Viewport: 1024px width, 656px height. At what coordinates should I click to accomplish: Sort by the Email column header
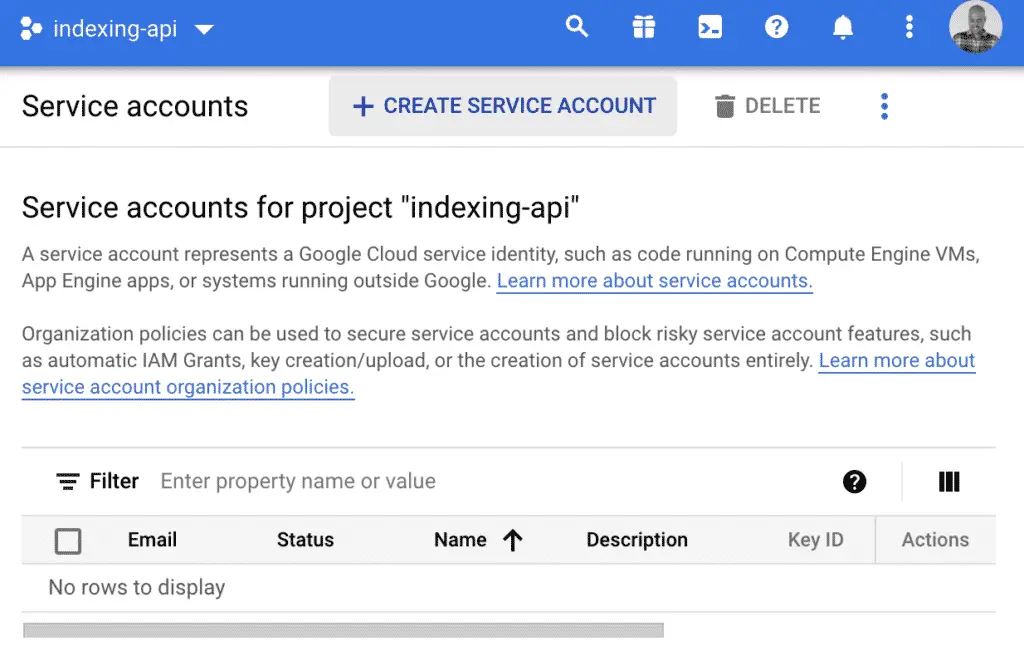tap(152, 540)
